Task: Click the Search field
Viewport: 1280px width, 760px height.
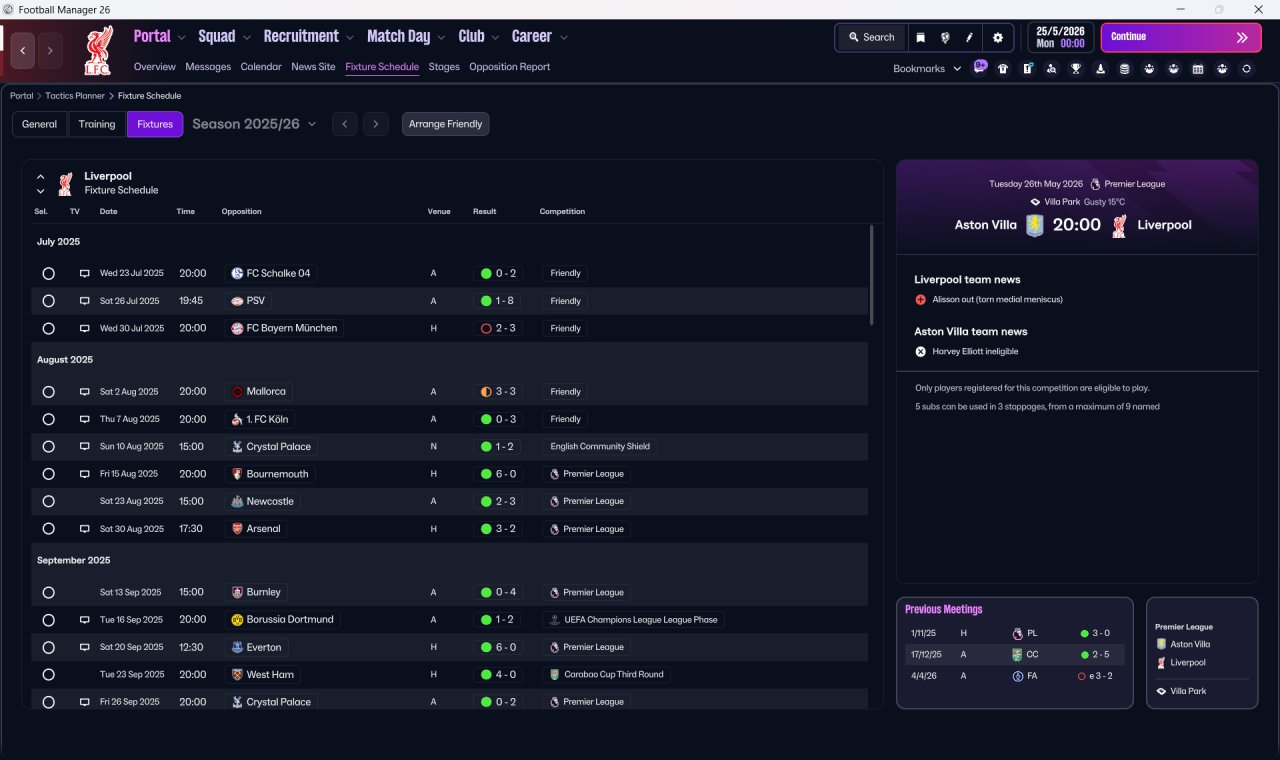Action: click(871, 37)
